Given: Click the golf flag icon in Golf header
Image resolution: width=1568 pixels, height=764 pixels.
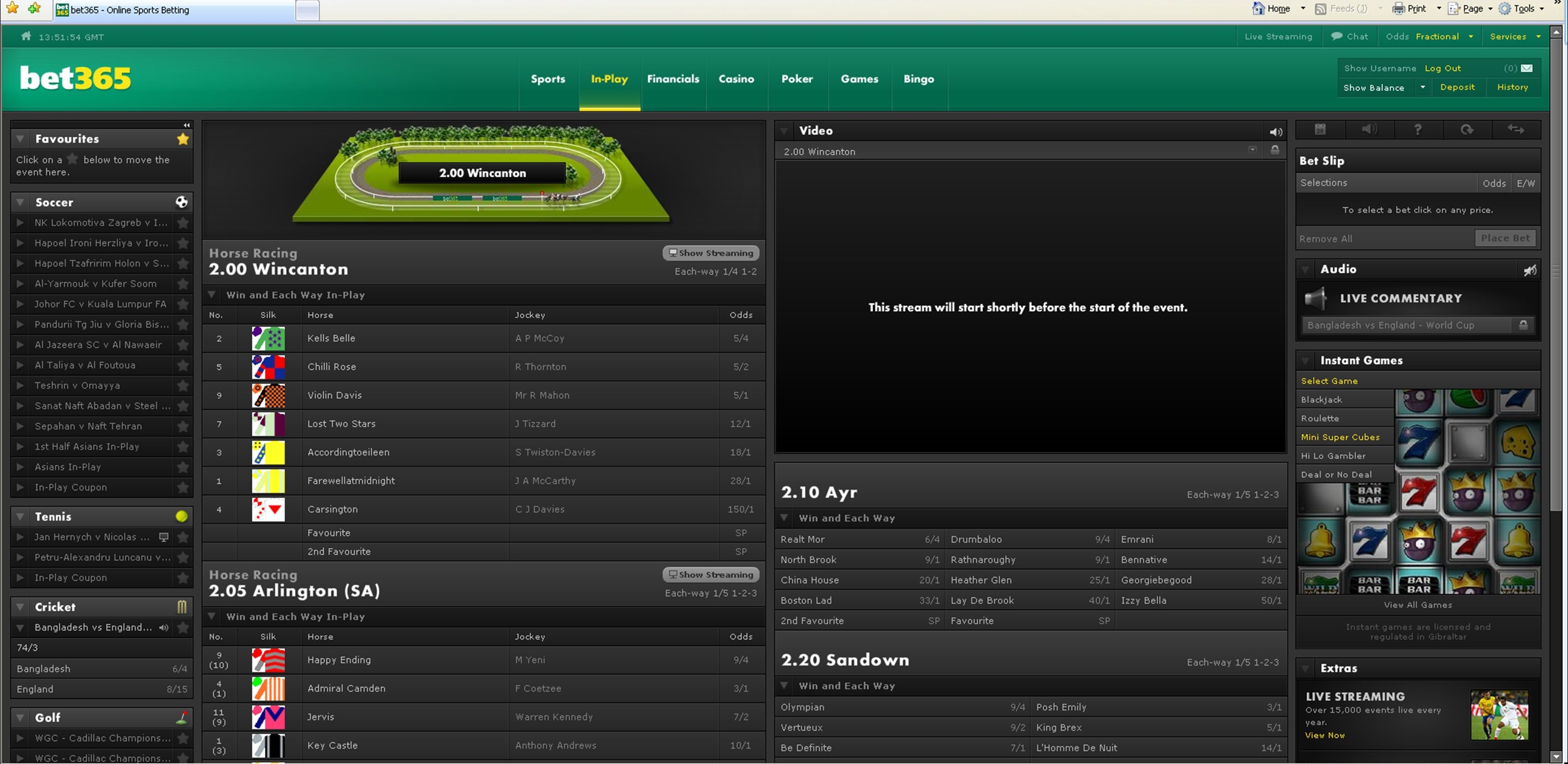Looking at the screenshot, I should pyautogui.click(x=181, y=717).
